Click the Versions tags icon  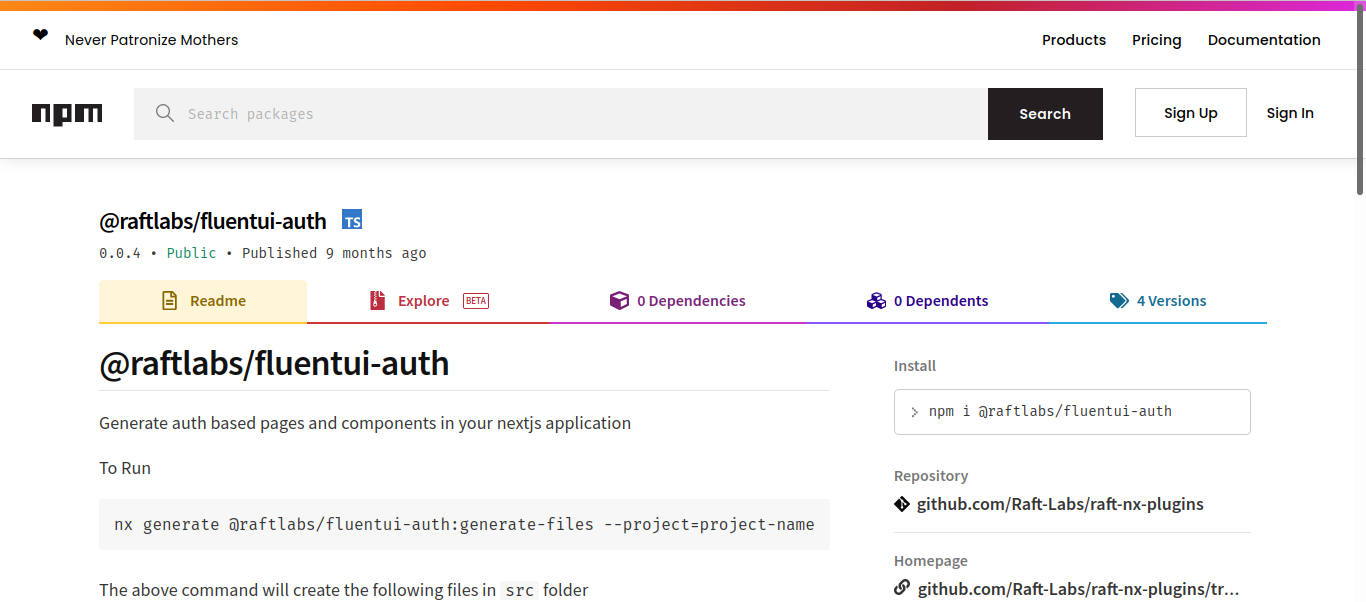click(x=1119, y=301)
